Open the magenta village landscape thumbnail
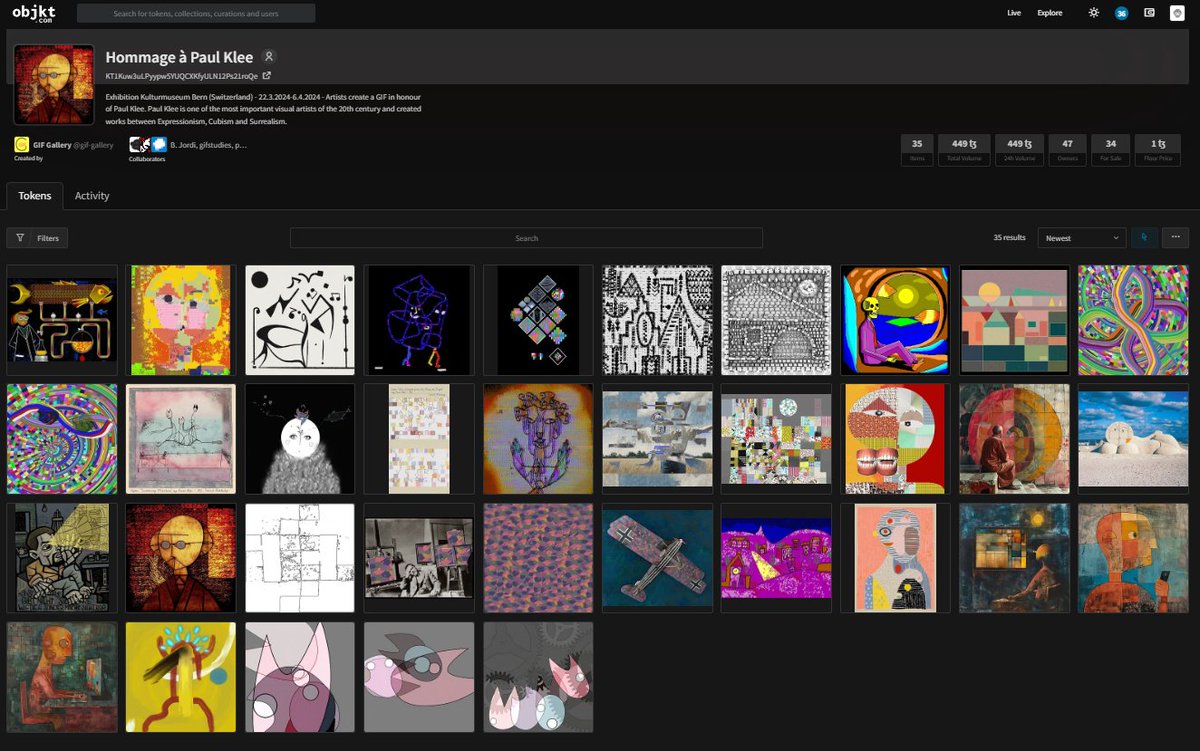The image size is (1200, 751). click(x=776, y=558)
